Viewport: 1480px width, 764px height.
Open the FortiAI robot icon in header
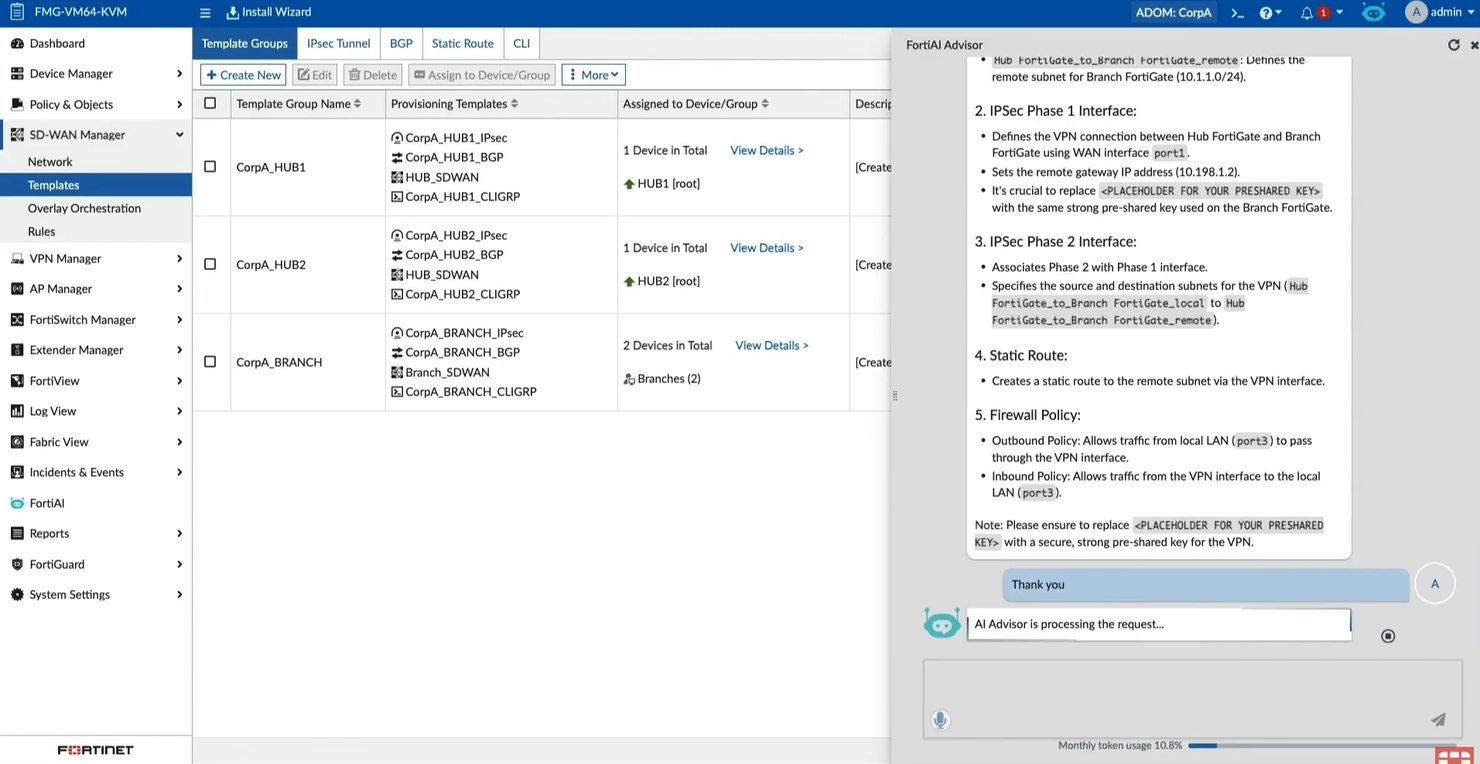click(x=1373, y=13)
